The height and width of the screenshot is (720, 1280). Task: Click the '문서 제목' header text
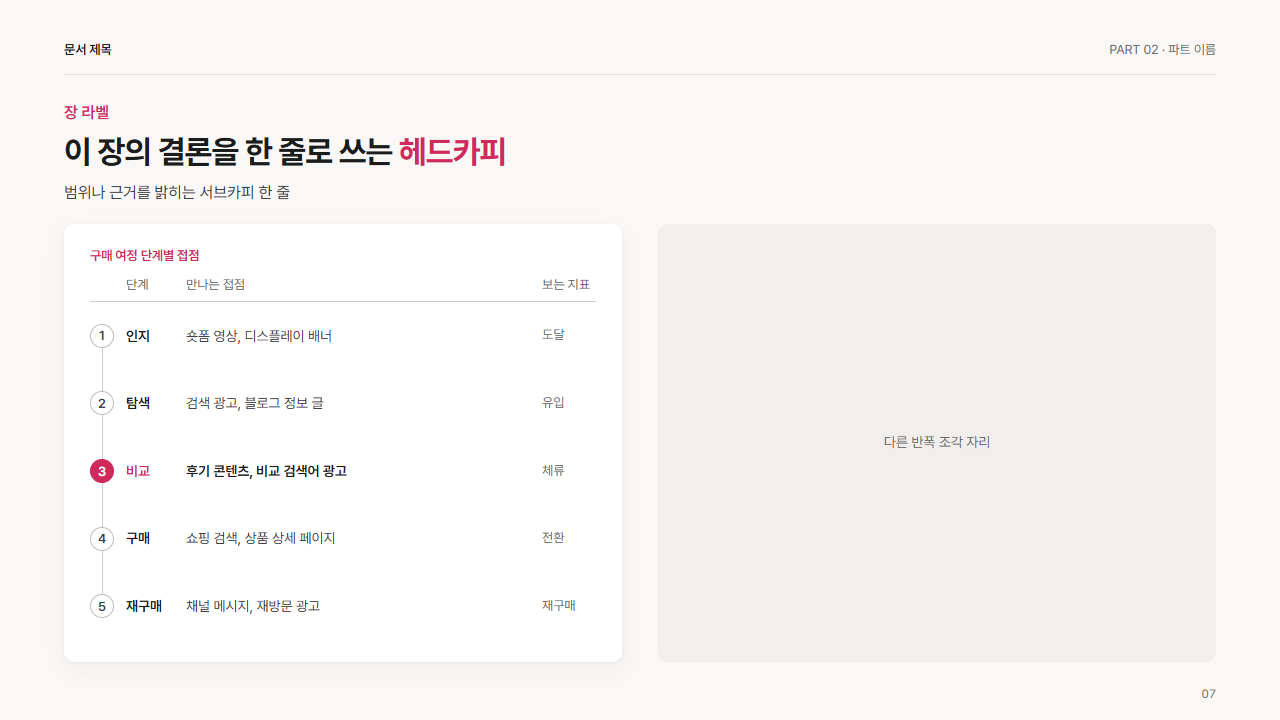tap(88, 49)
